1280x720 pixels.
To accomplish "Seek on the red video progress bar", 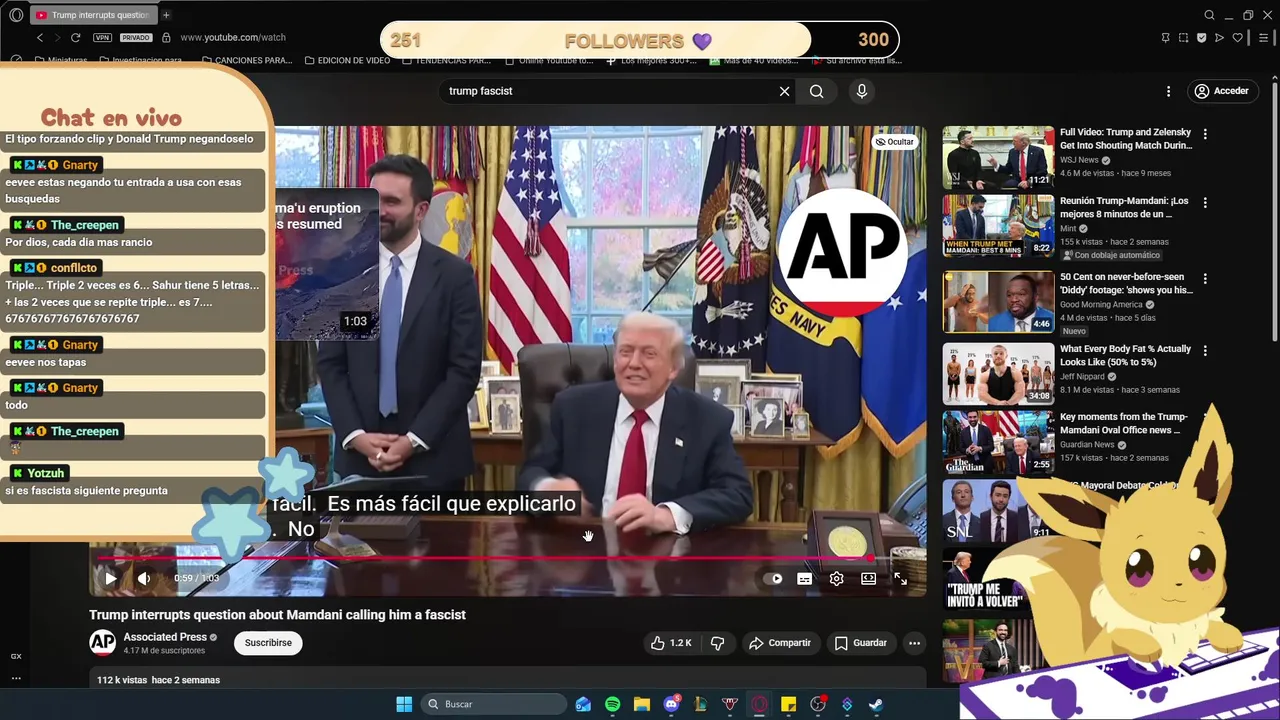I will [508, 558].
